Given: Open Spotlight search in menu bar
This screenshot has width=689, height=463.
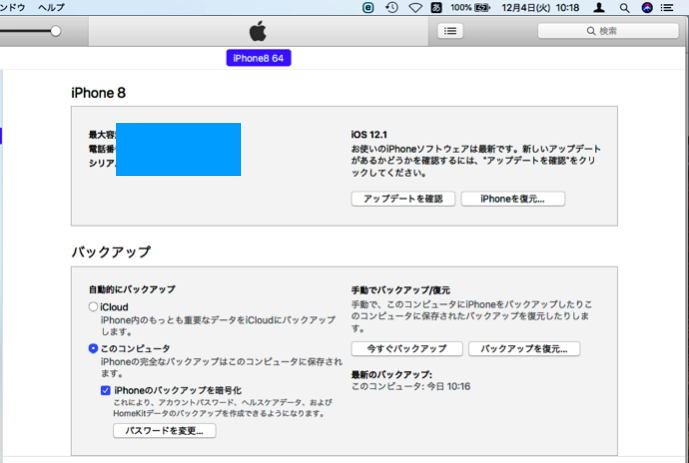Looking at the screenshot, I should pyautogui.click(x=624, y=7).
